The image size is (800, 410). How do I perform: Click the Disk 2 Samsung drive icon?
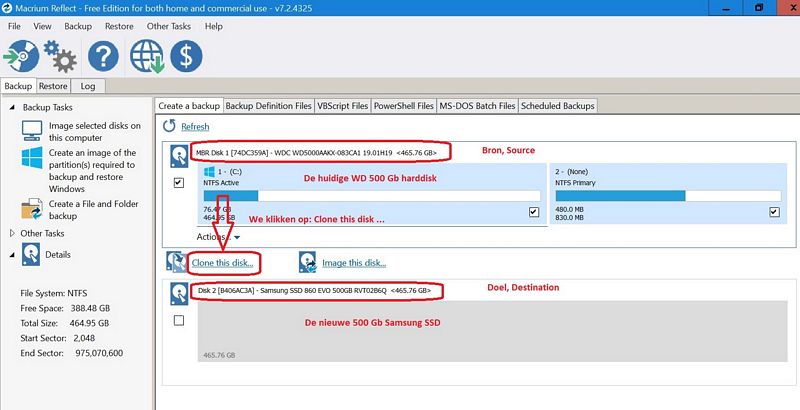click(179, 294)
